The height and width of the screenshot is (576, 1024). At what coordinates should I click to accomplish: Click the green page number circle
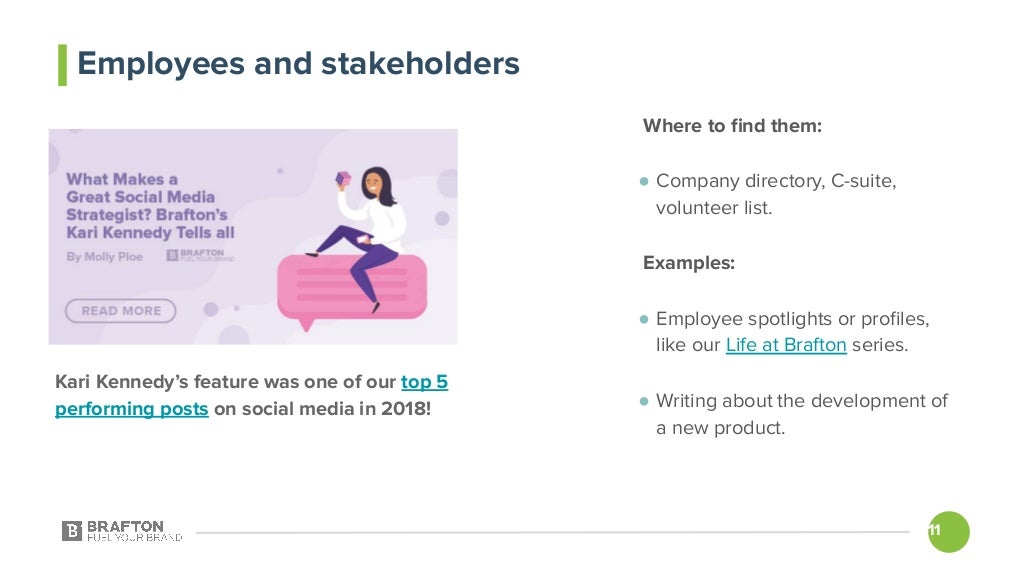(x=949, y=532)
